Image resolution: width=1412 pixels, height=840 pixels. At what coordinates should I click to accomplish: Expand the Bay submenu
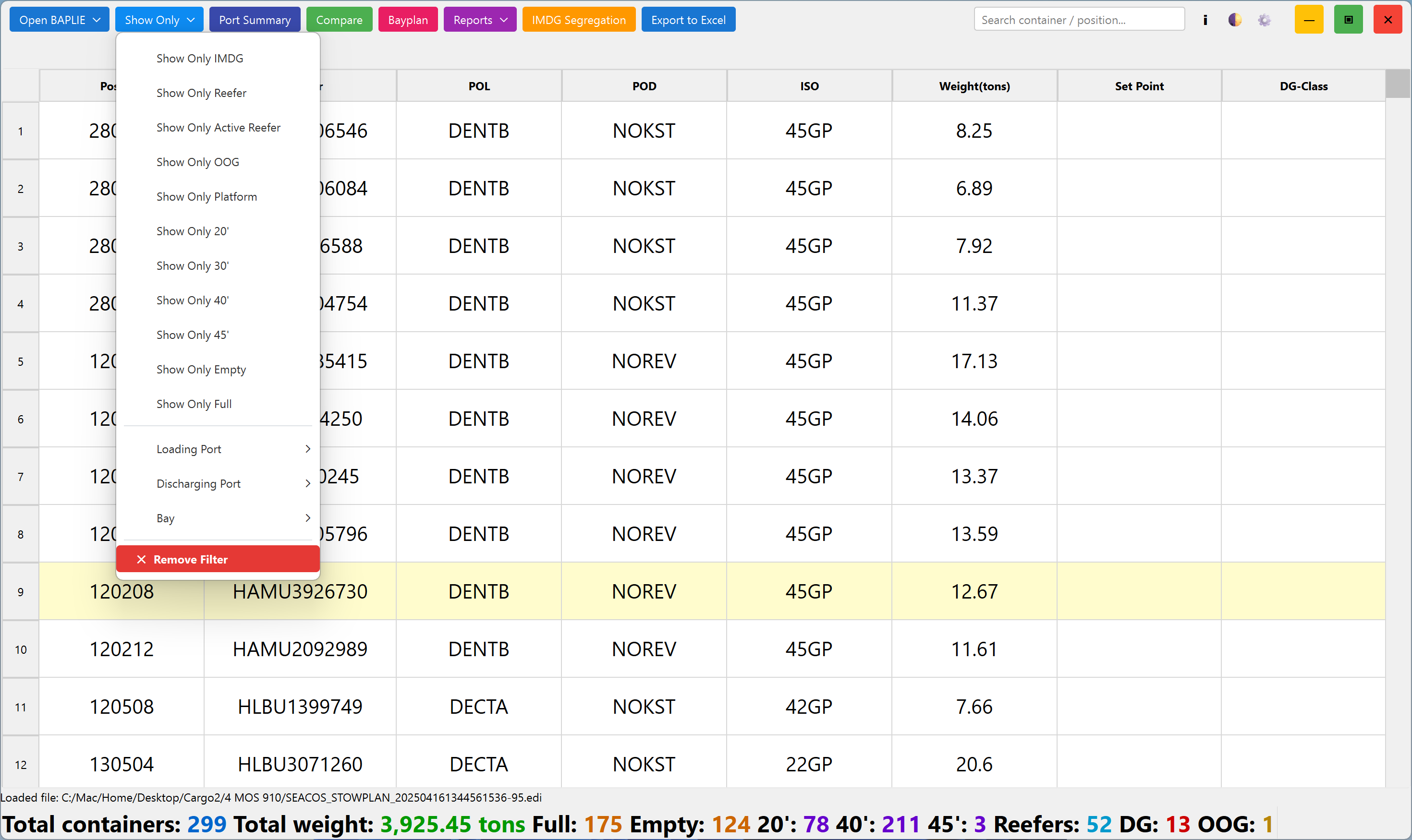click(218, 518)
